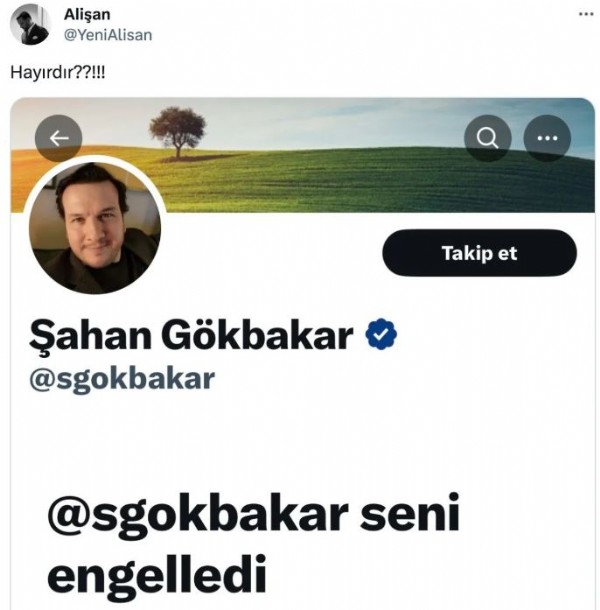Open Alişan's avatar thumbnail
The width and height of the screenshot is (600, 610).
tap(30, 25)
